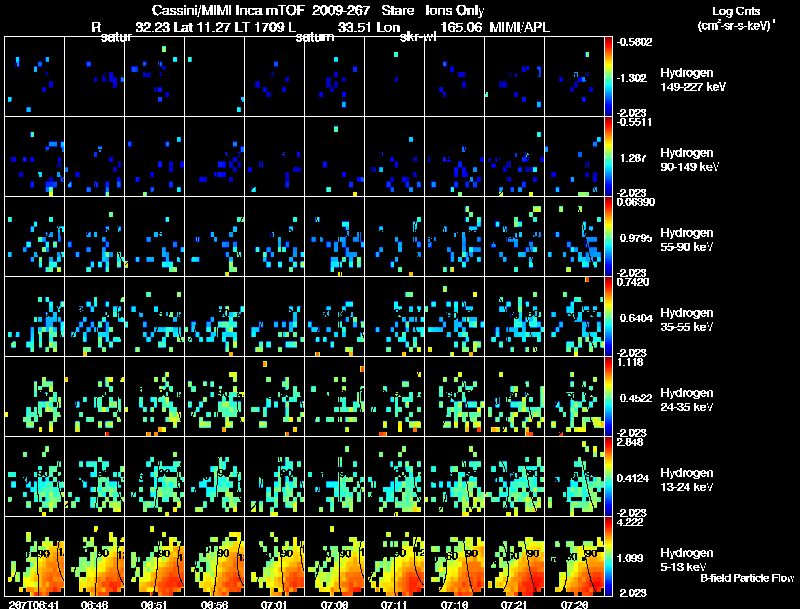Image resolution: width=800 pixels, height=609 pixels.
Task: Select the Hydrogen 13-24 keV panel at 06:56
Action: (215, 477)
